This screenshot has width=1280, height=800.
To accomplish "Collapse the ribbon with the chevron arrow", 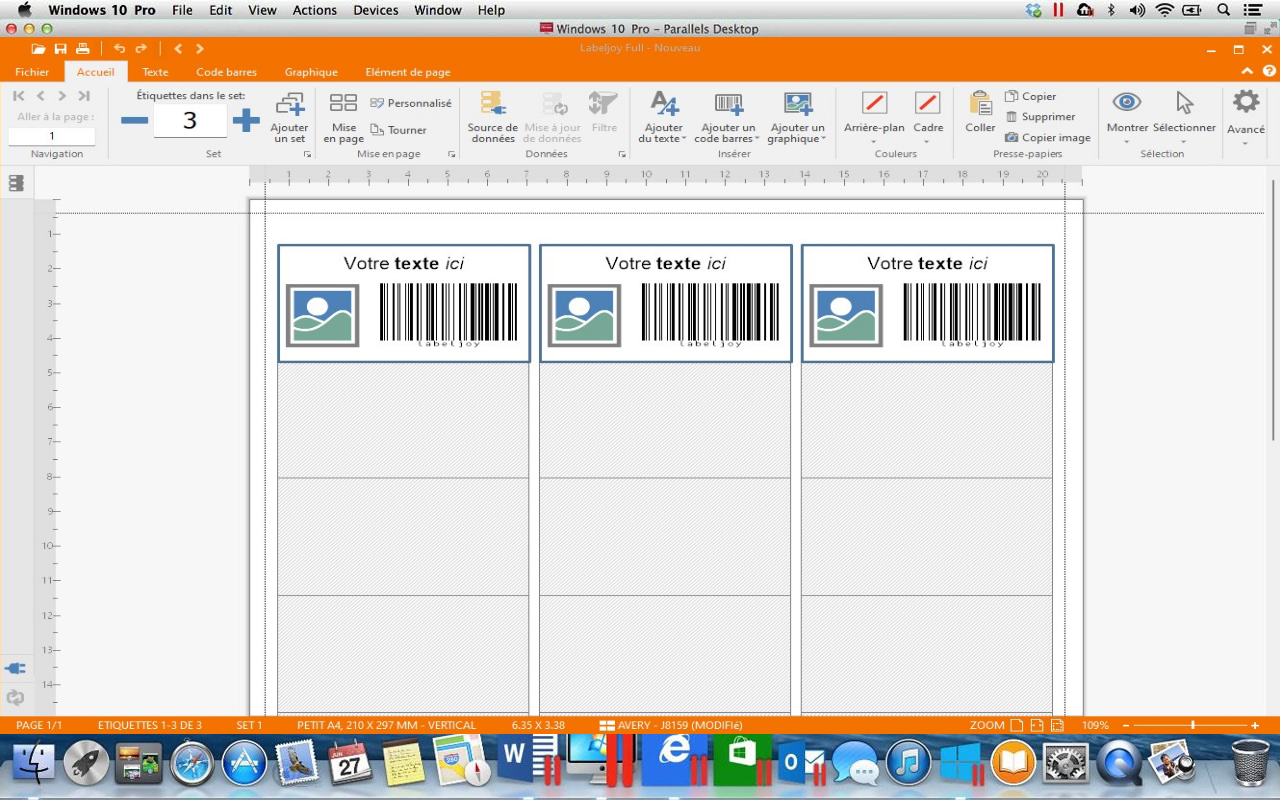I will click(x=1247, y=71).
